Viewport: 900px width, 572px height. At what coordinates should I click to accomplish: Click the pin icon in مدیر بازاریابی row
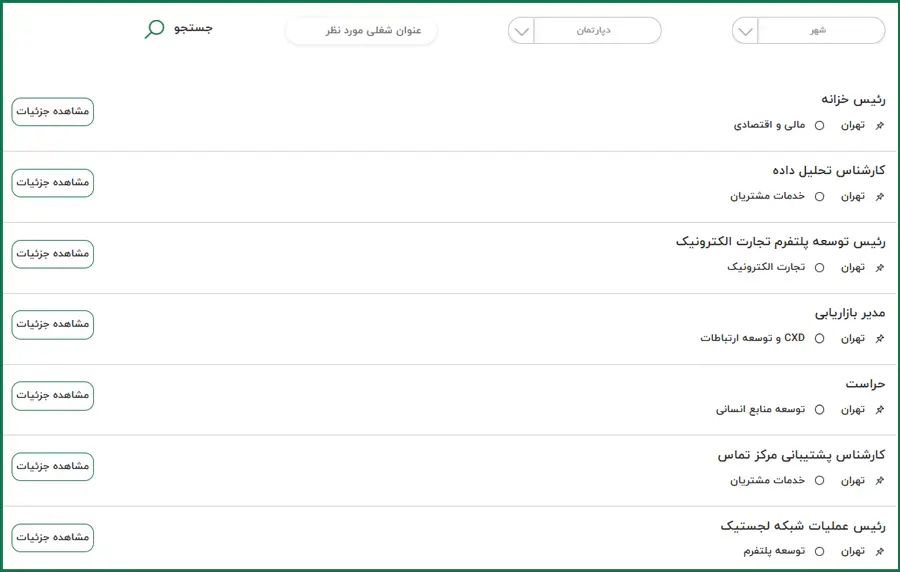[x=880, y=339]
